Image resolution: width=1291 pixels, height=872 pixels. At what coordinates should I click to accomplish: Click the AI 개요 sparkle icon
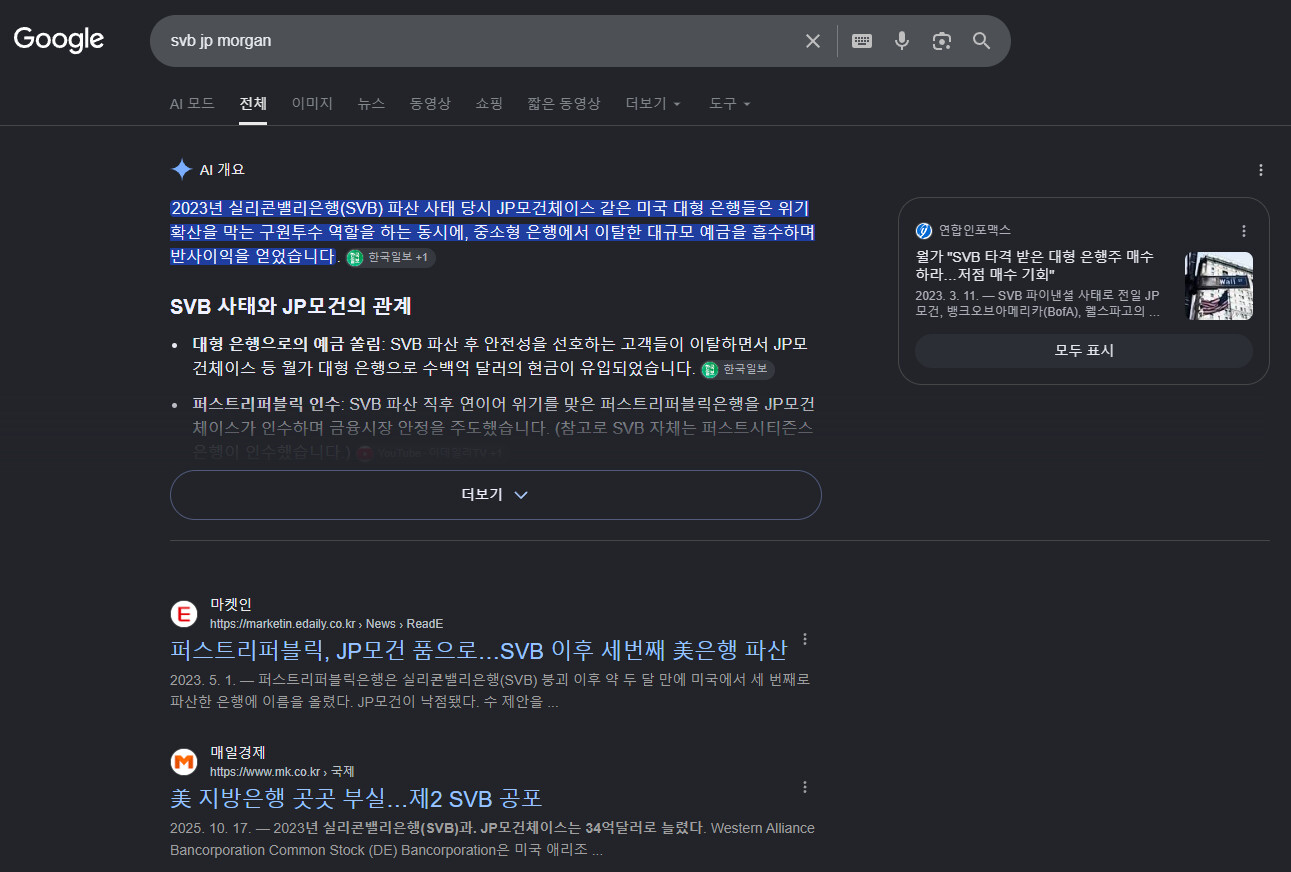click(x=181, y=169)
